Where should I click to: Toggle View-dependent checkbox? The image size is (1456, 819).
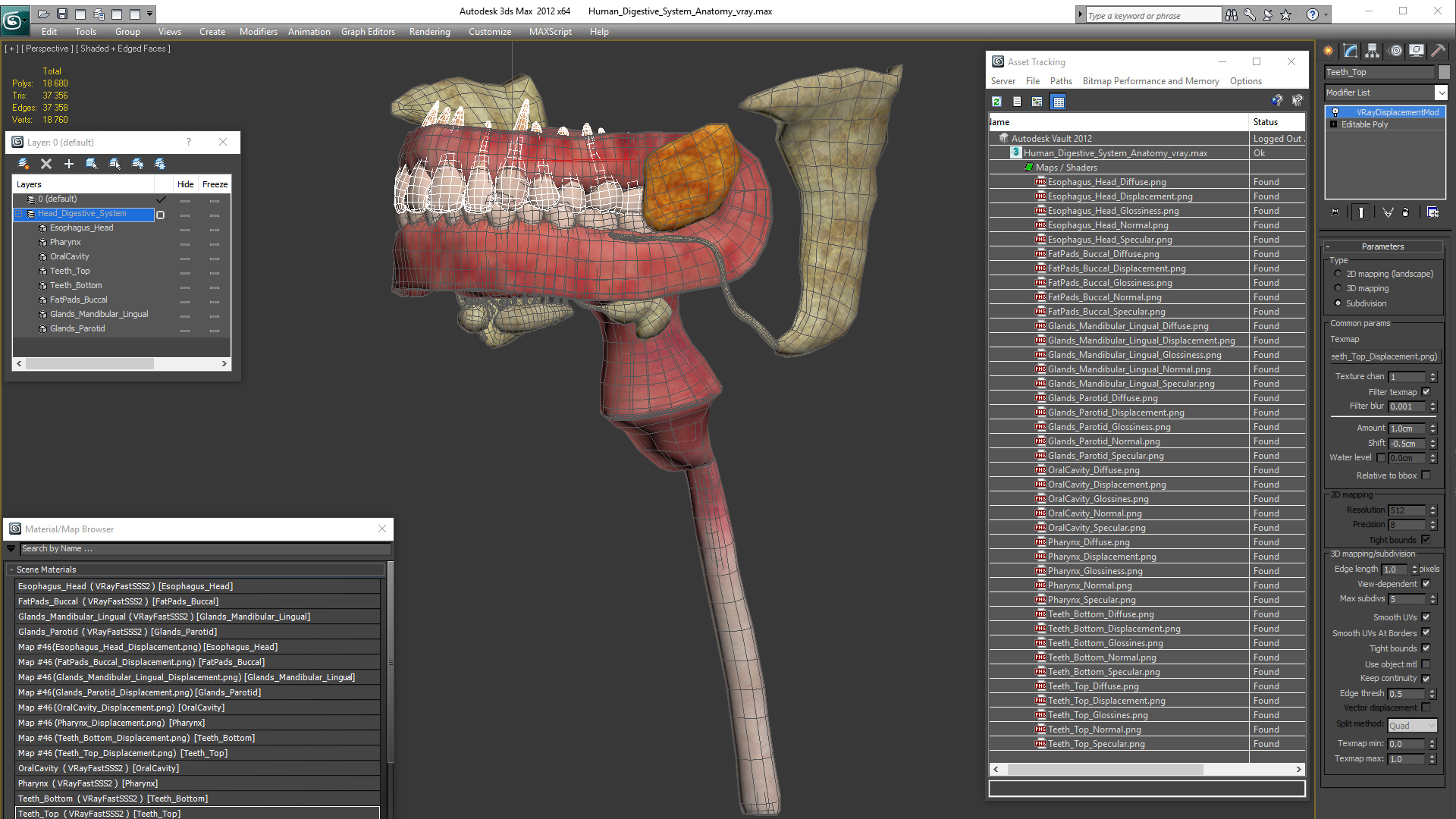[x=1426, y=584]
